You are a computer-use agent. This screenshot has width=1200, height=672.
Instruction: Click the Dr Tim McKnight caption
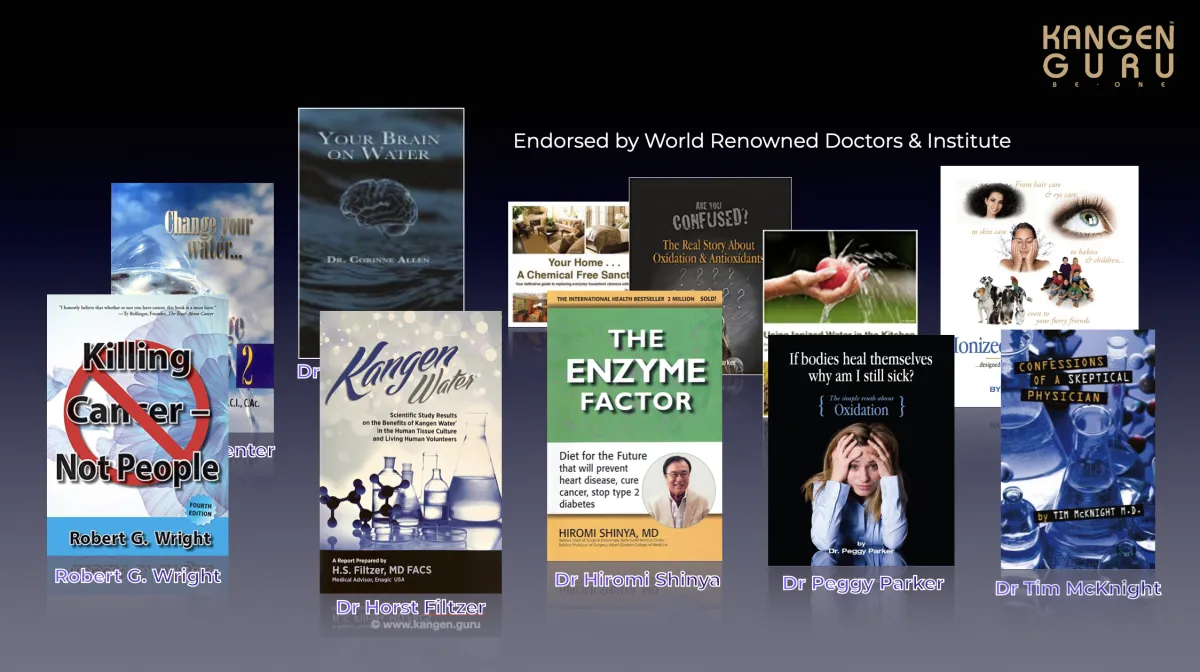(1078, 588)
